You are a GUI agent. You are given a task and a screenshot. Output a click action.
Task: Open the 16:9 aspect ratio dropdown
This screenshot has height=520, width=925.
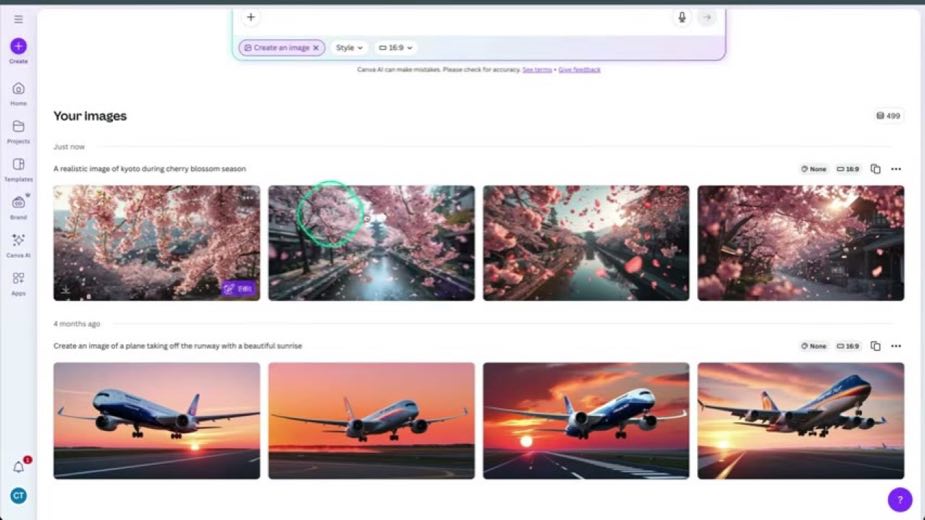click(395, 48)
